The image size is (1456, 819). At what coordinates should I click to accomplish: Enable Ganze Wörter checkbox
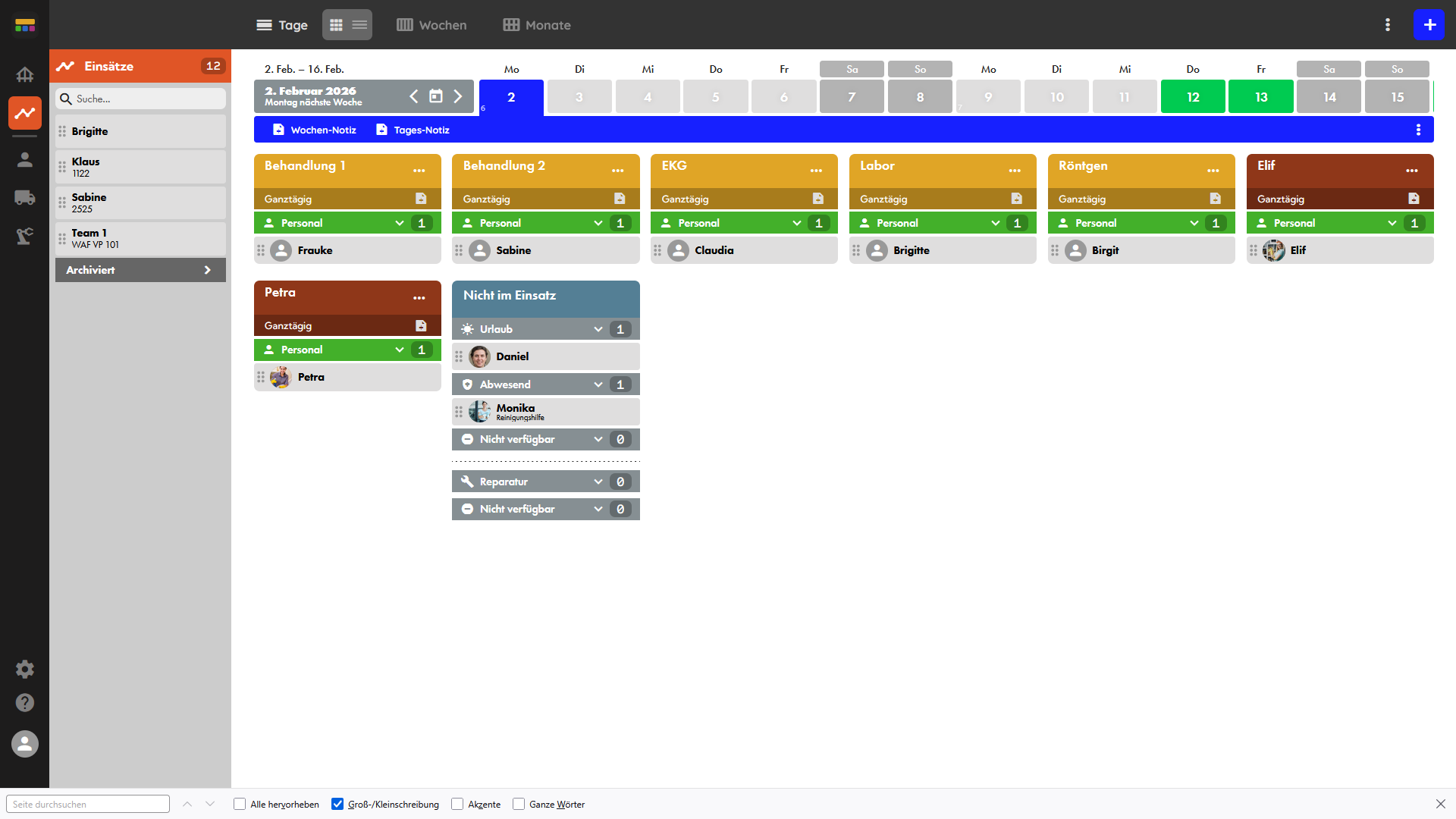pos(519,804)
